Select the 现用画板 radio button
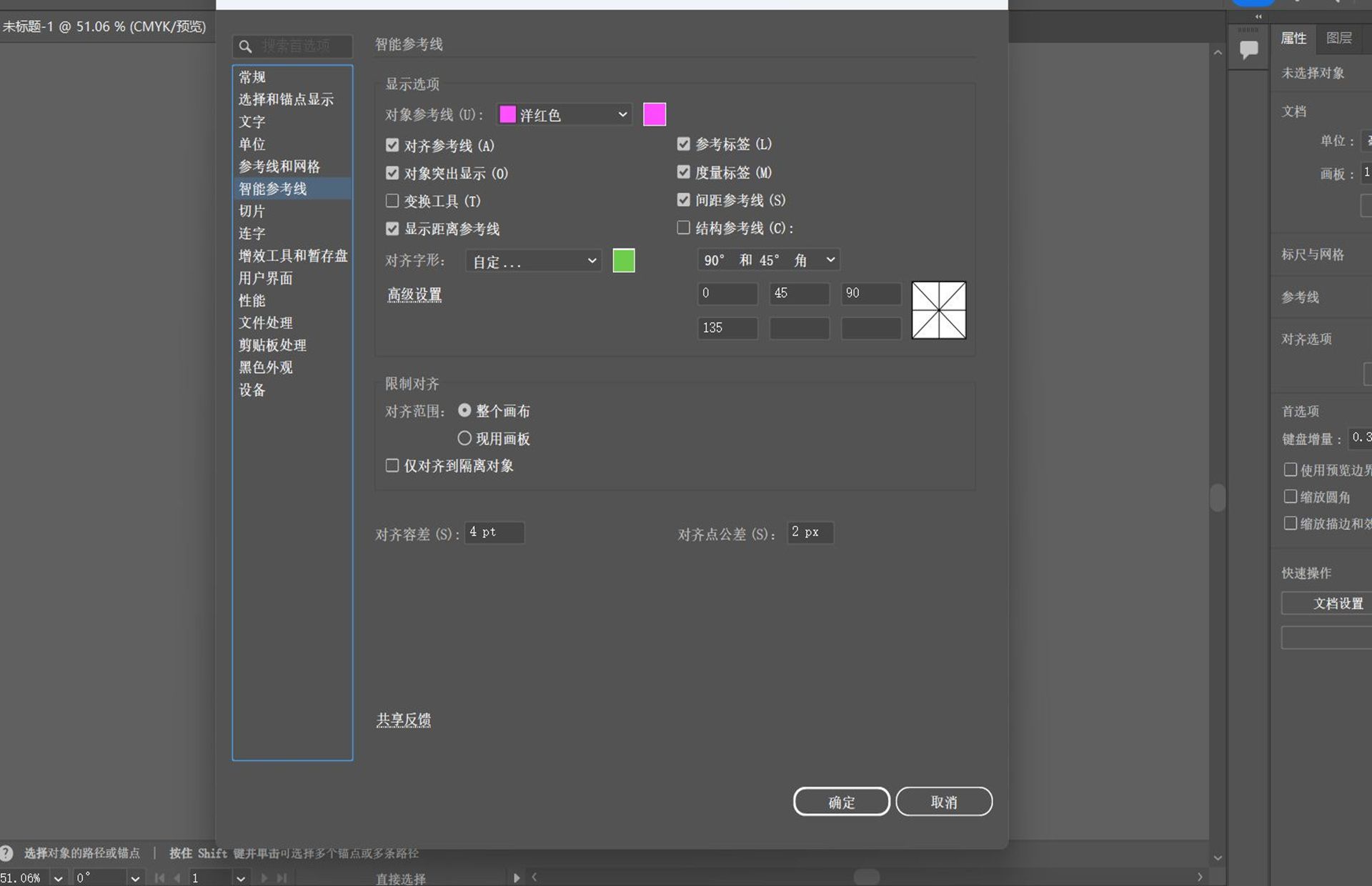 tap(465, 438)
